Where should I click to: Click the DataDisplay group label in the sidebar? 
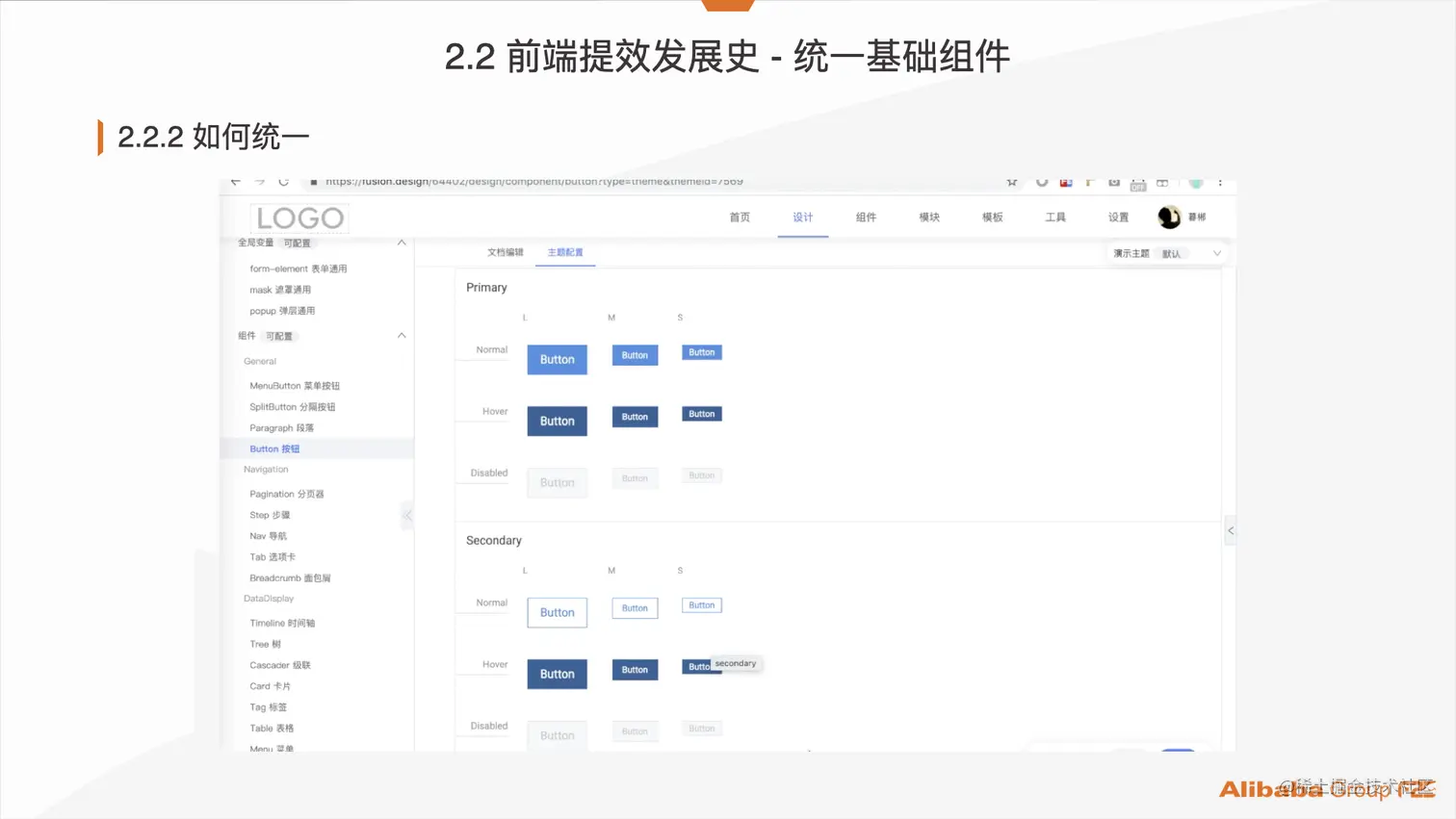[269, 599]
